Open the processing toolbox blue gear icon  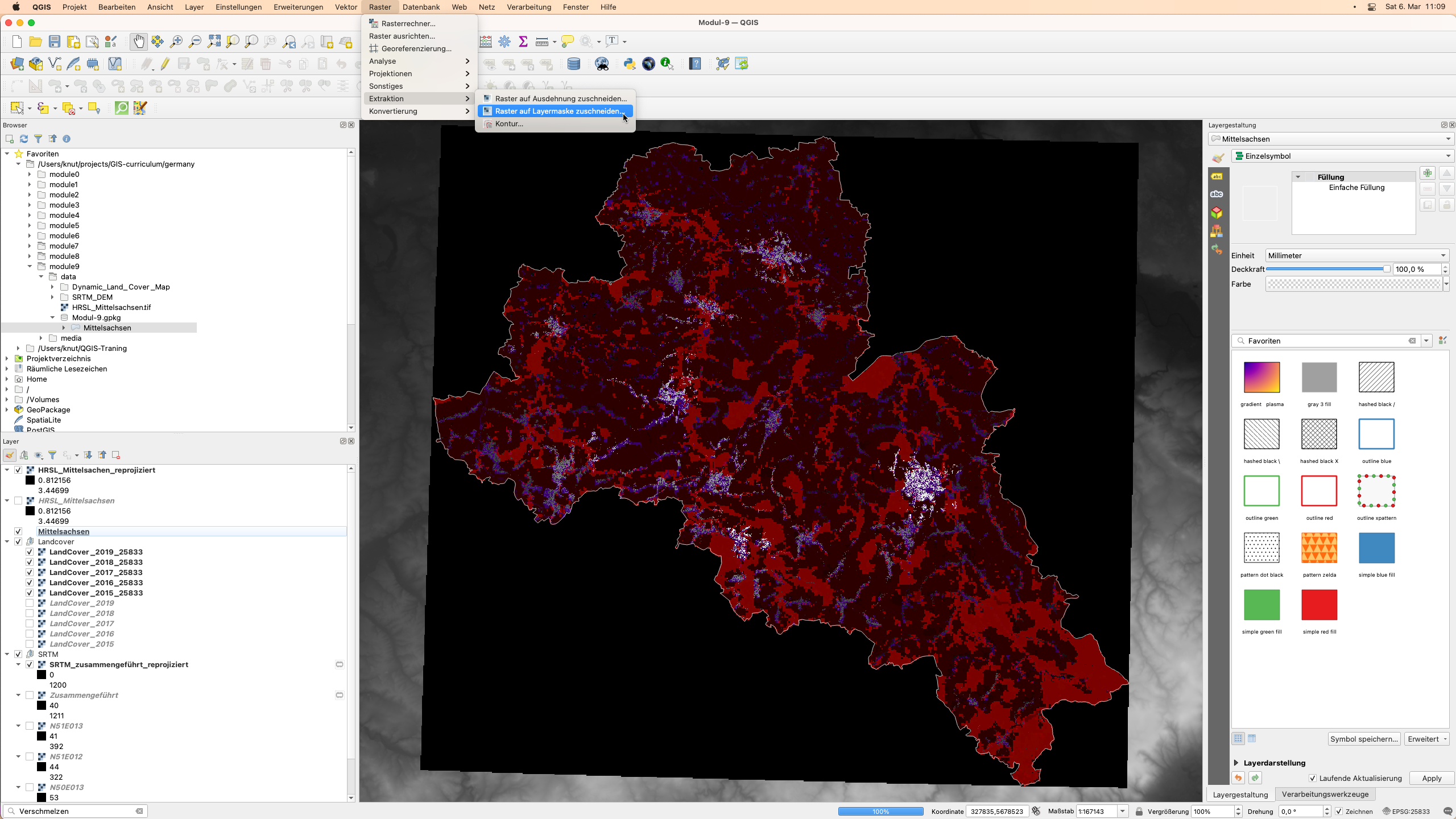pyautogui.click(x=504, y=42)
